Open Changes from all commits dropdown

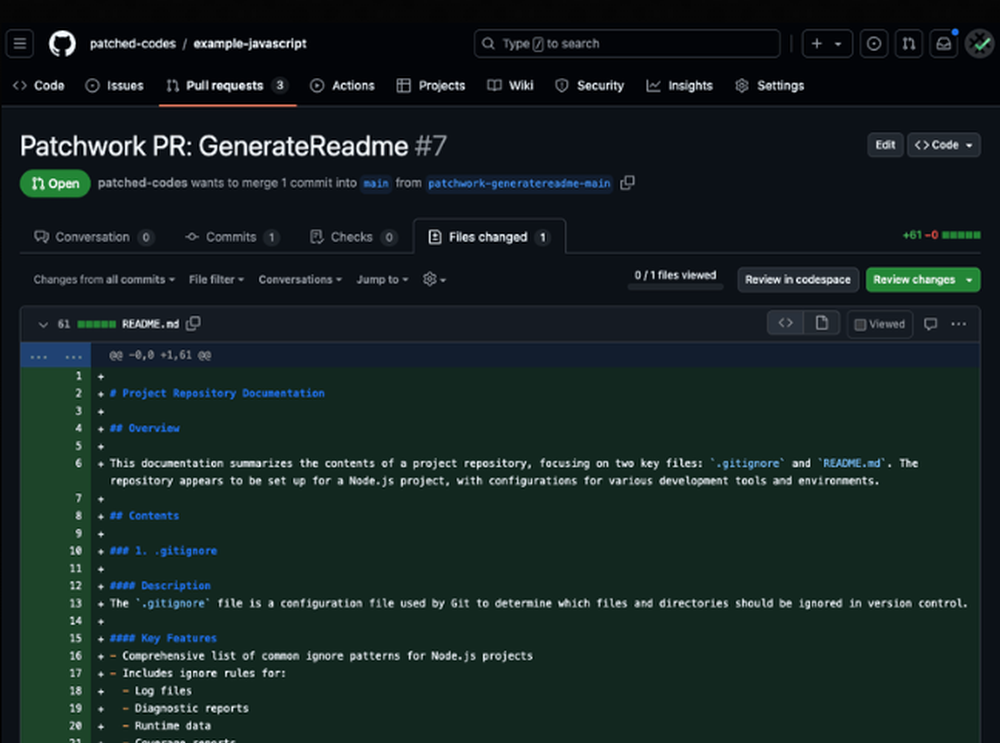click(x=104, y=279)
